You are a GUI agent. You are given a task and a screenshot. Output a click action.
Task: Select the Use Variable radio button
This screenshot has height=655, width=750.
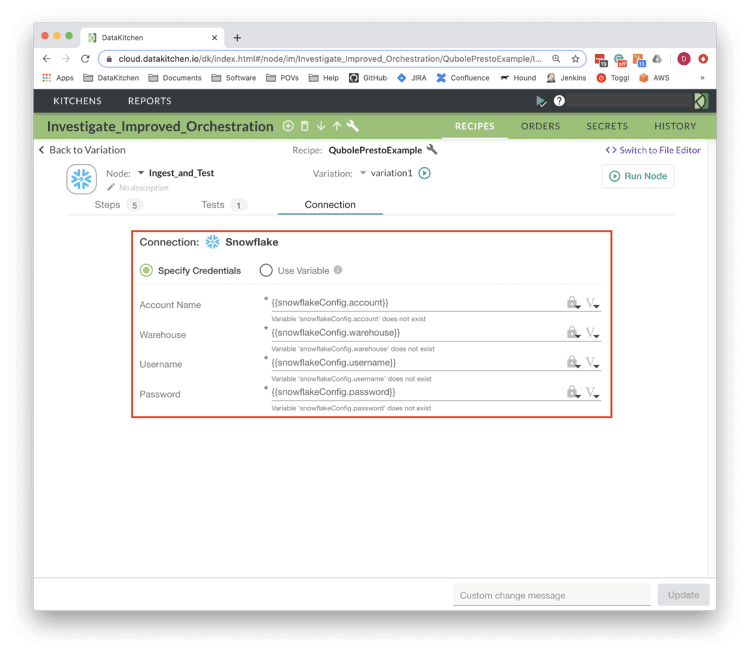(x=266, y=270)
